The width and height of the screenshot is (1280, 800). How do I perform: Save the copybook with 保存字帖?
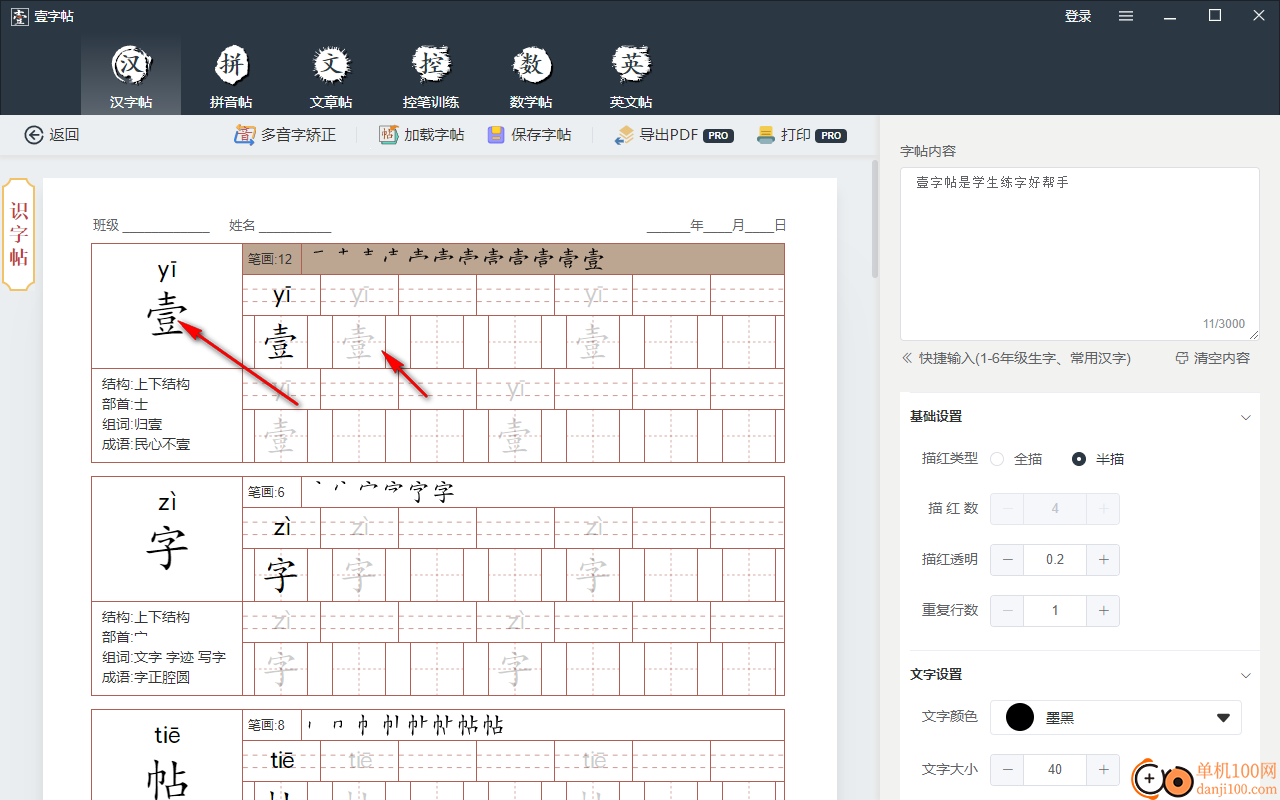point(529,135)
